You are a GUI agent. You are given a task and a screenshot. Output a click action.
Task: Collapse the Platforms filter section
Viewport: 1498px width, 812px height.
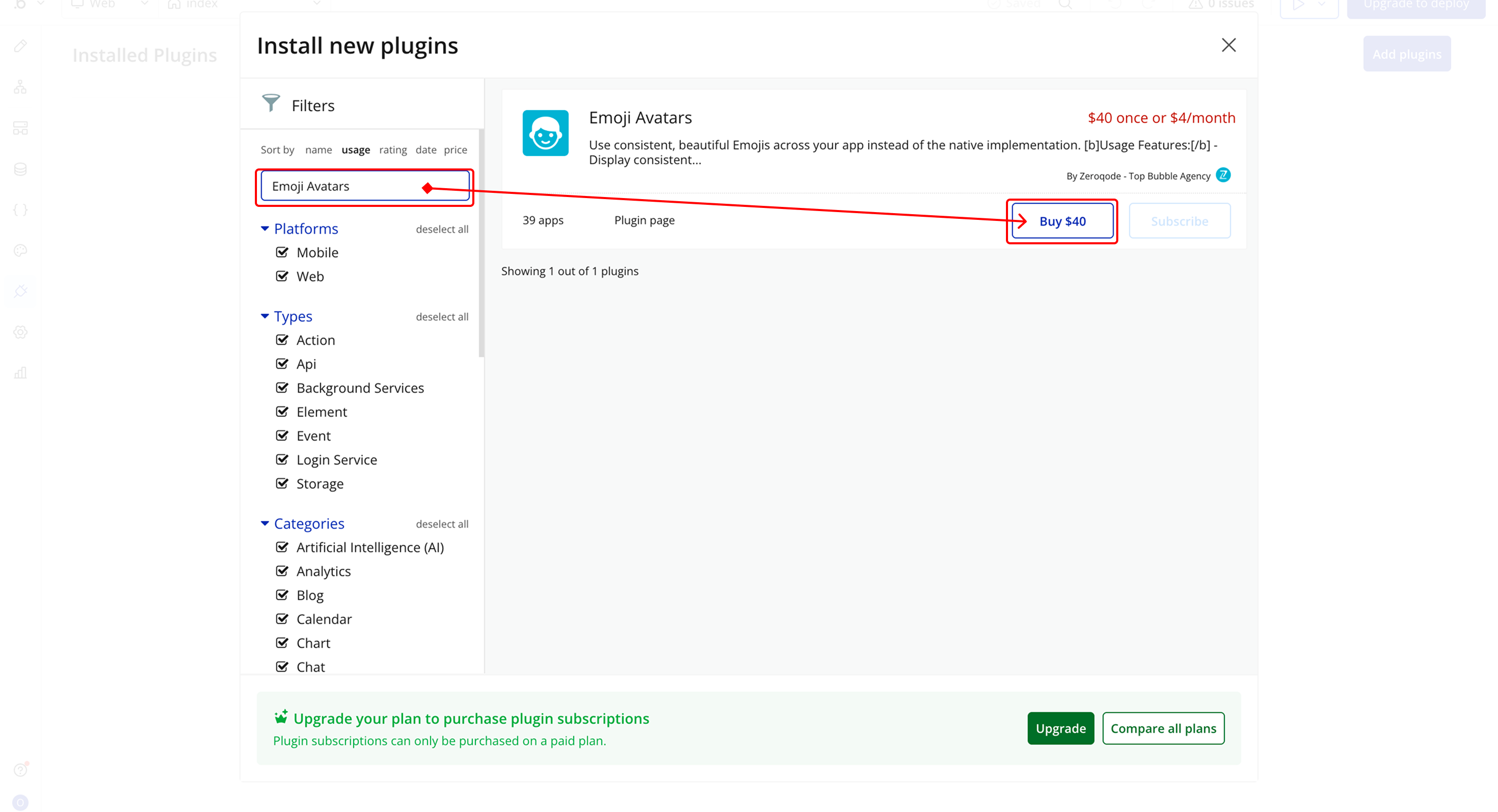click(265, 229)
